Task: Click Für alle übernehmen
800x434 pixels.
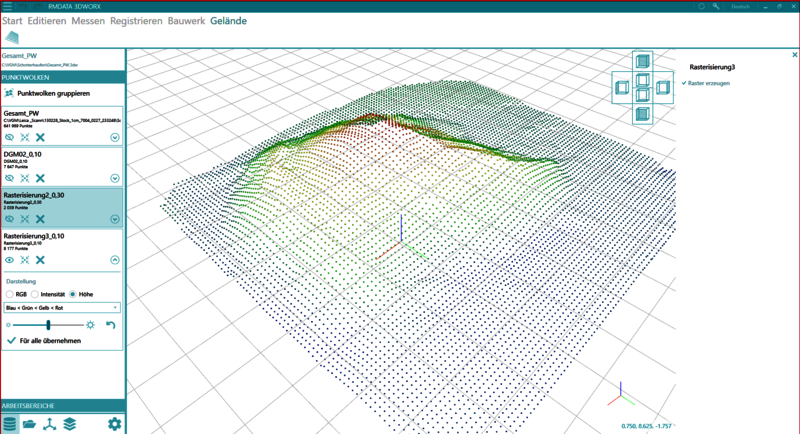Action: click(44, 341)
